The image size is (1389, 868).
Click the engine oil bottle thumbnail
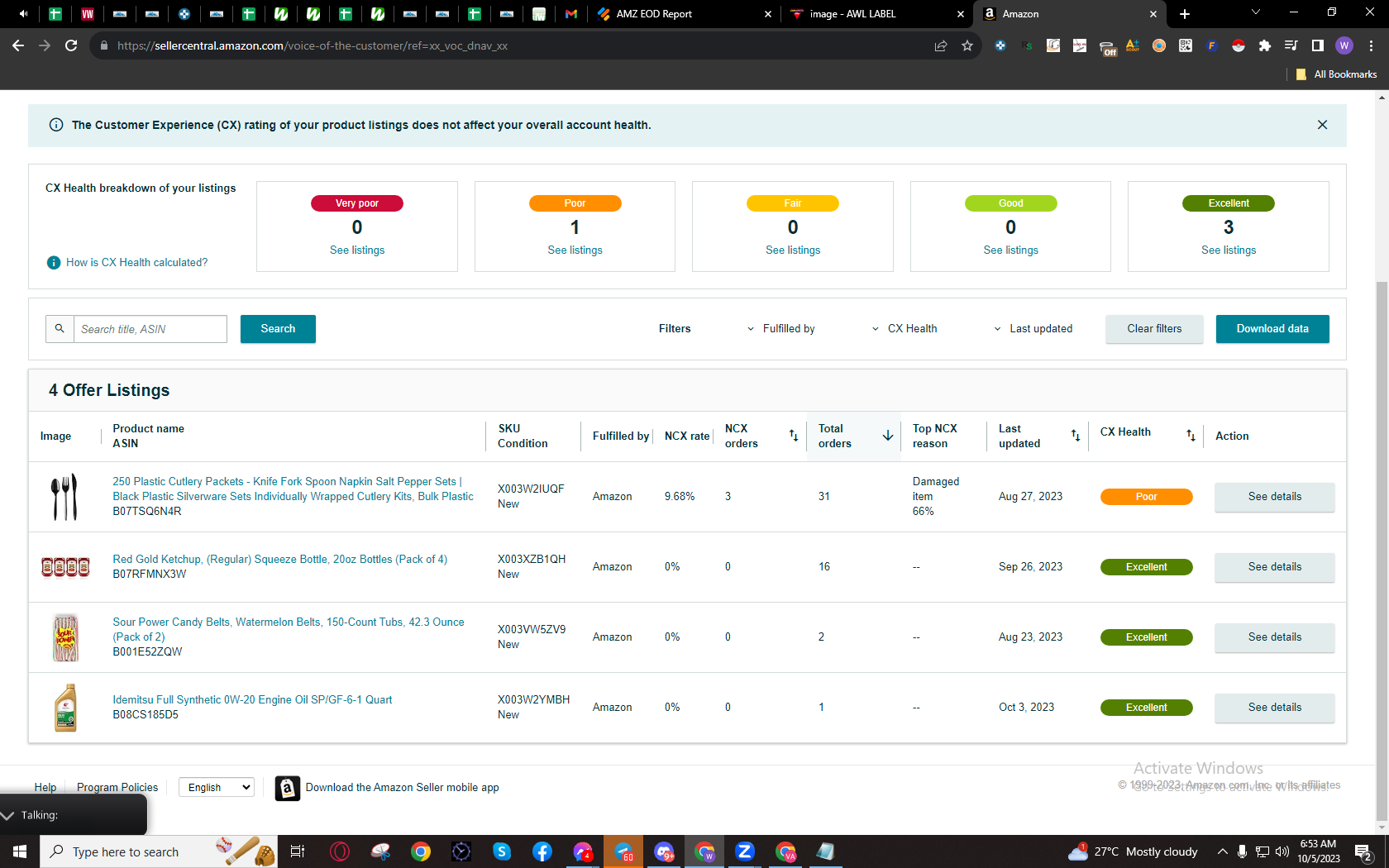pyautogui.click(x=65, y=708)
